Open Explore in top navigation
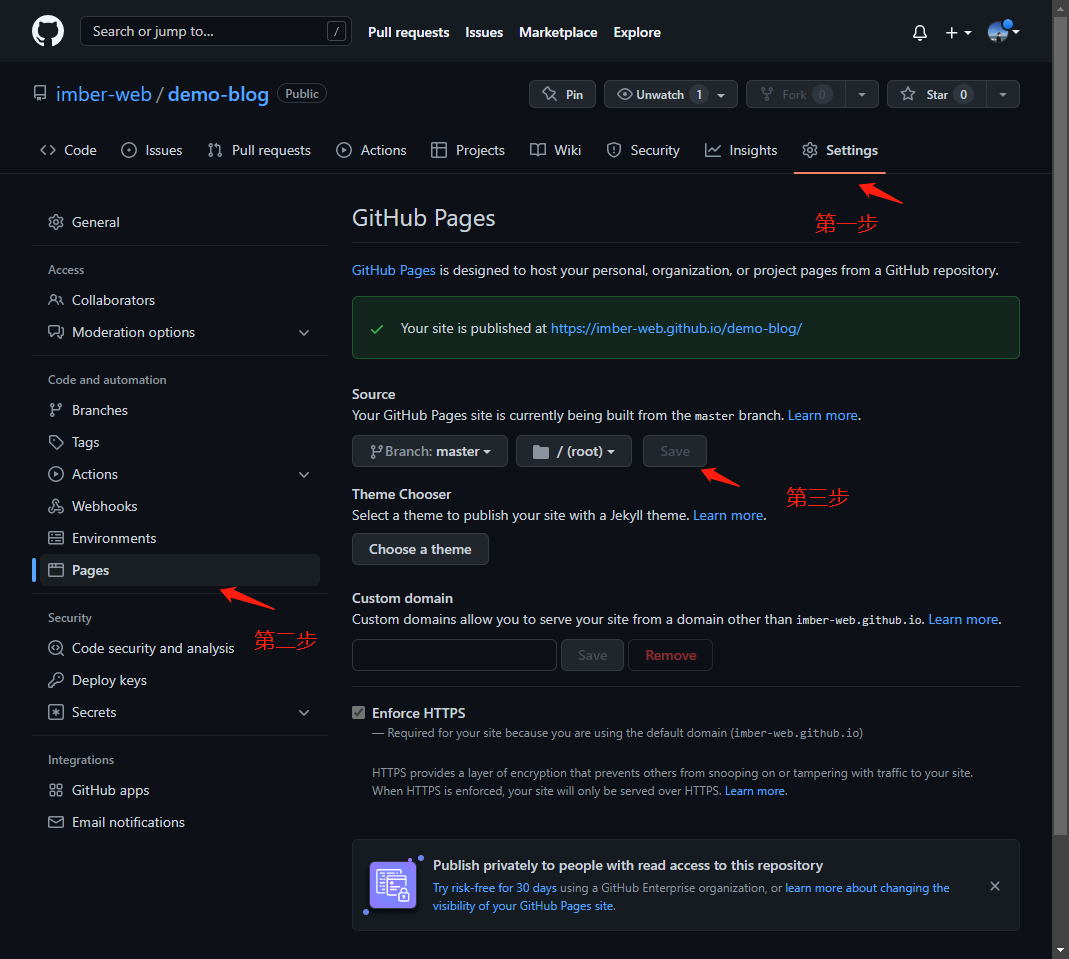 click(637, 32)
